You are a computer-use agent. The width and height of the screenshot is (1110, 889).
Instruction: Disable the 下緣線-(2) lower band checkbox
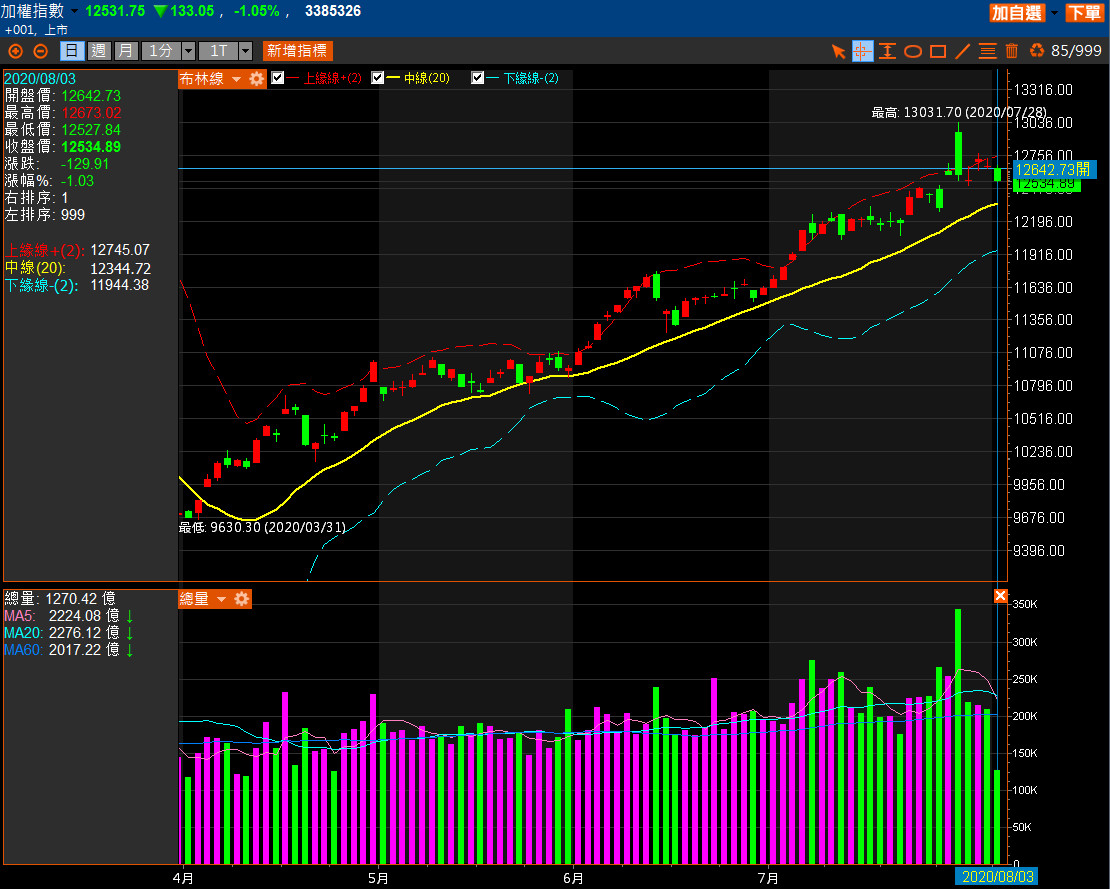coord(478,78)
